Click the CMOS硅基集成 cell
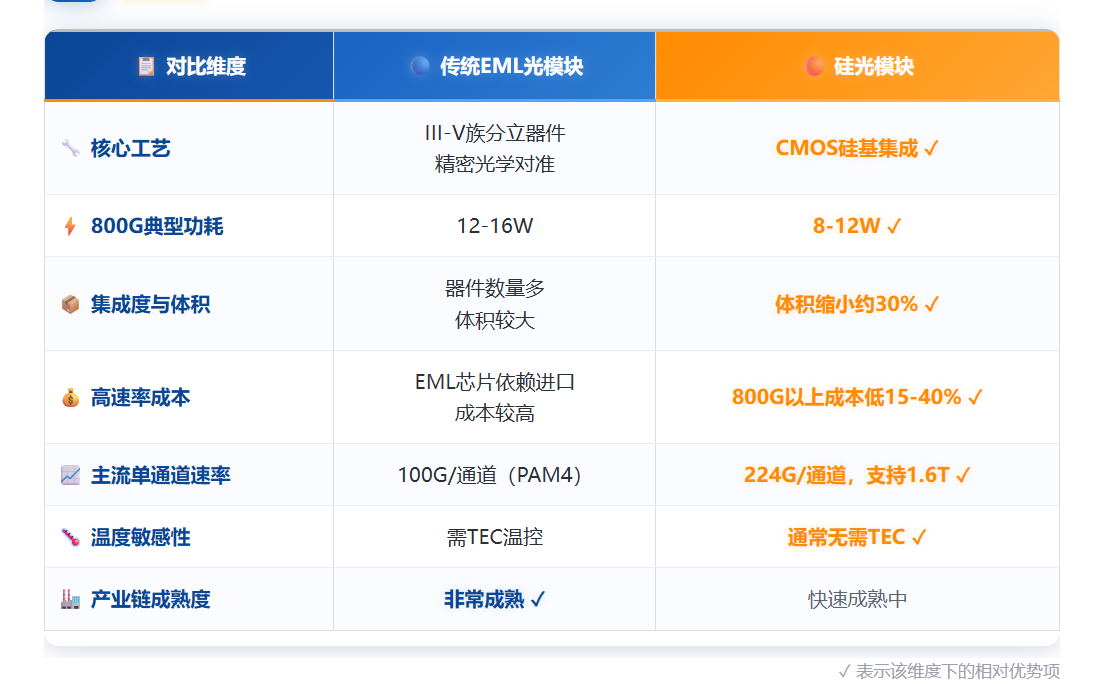Image resolution: width=1110 pixels, height=684 pixels. coord(857,149)
